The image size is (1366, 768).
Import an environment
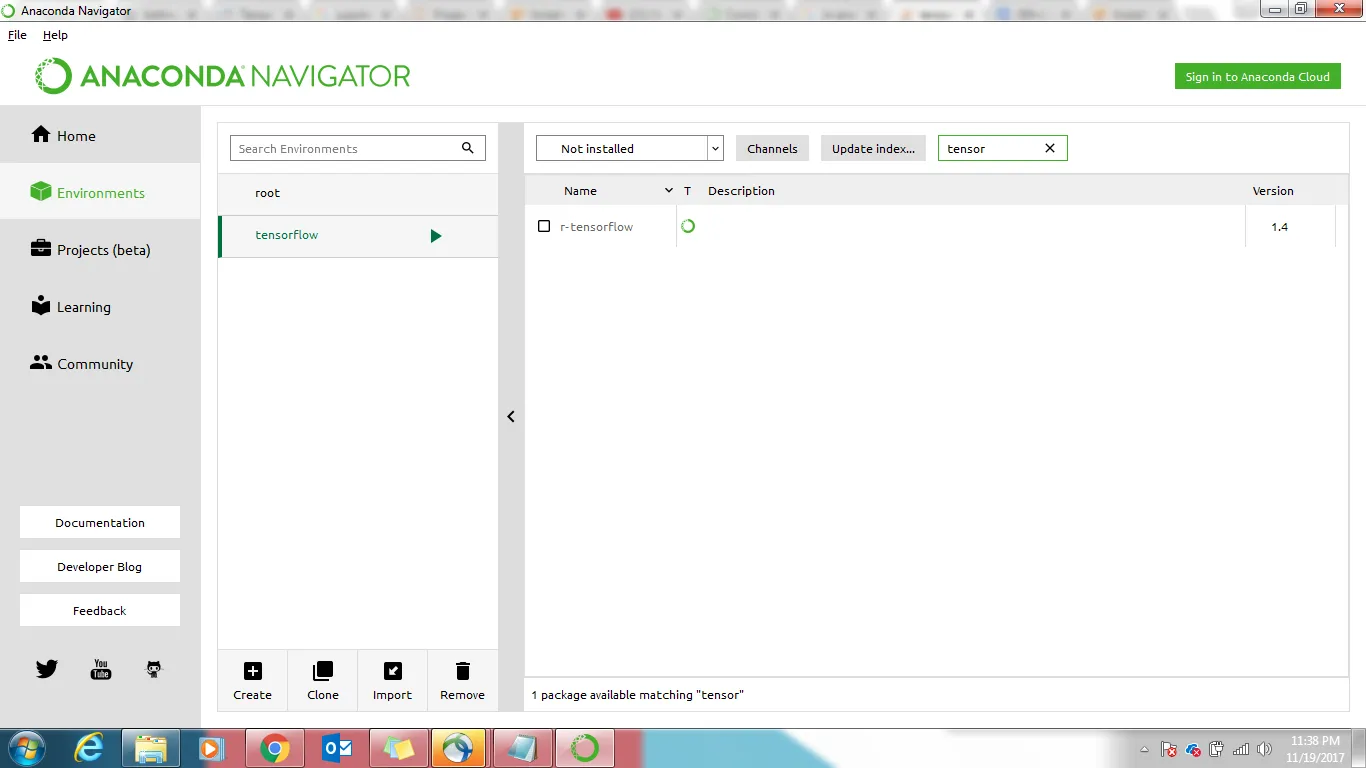(x=392, y=681)
